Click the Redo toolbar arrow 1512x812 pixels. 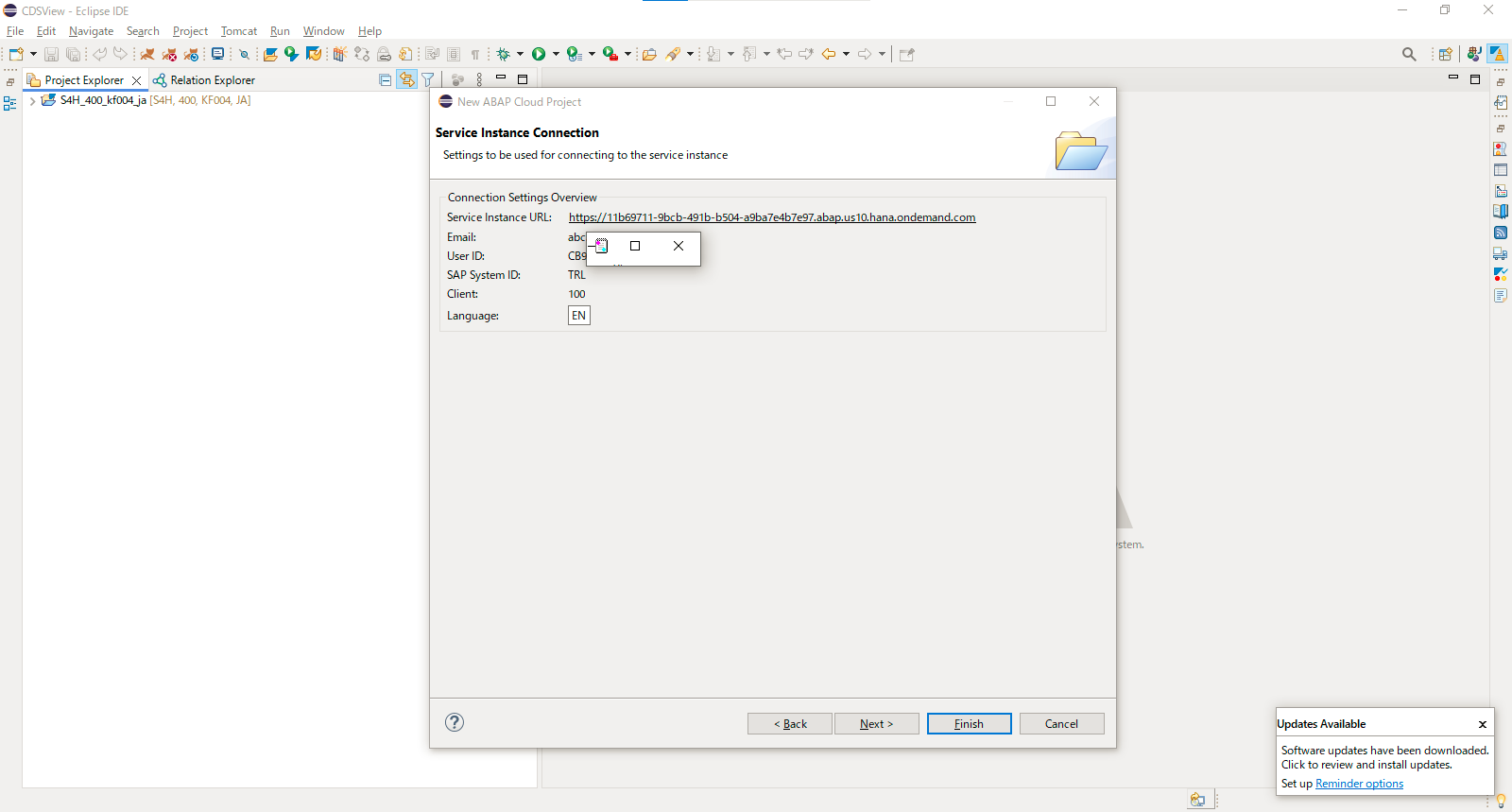tap(120, 54)
